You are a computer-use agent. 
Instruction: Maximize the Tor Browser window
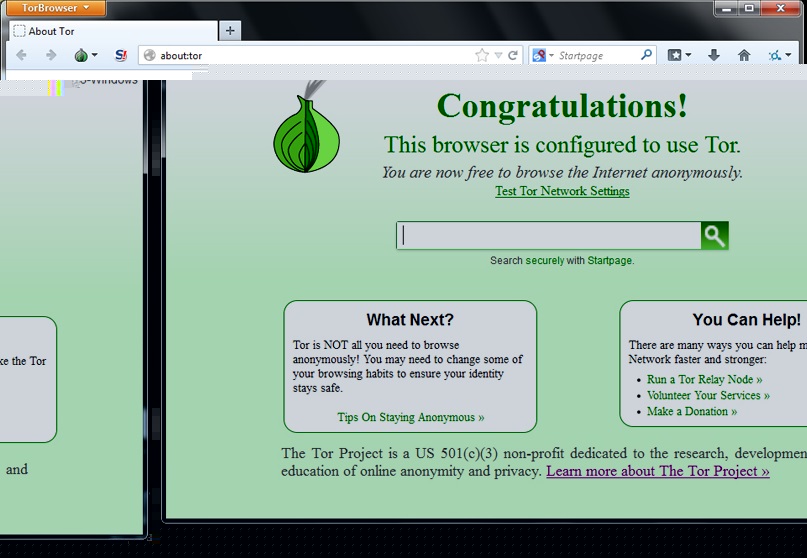(749, 8)
